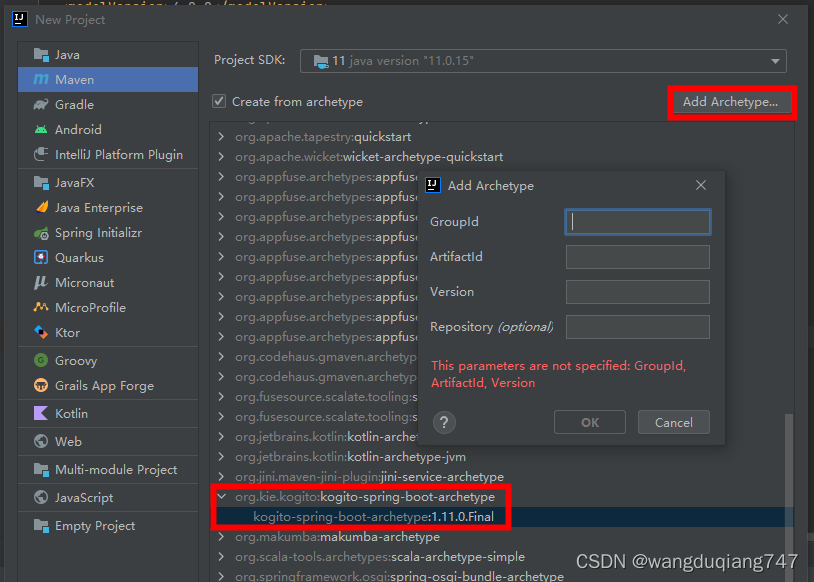
Task: Close the New Project window
Action: (x=783, y=19)
